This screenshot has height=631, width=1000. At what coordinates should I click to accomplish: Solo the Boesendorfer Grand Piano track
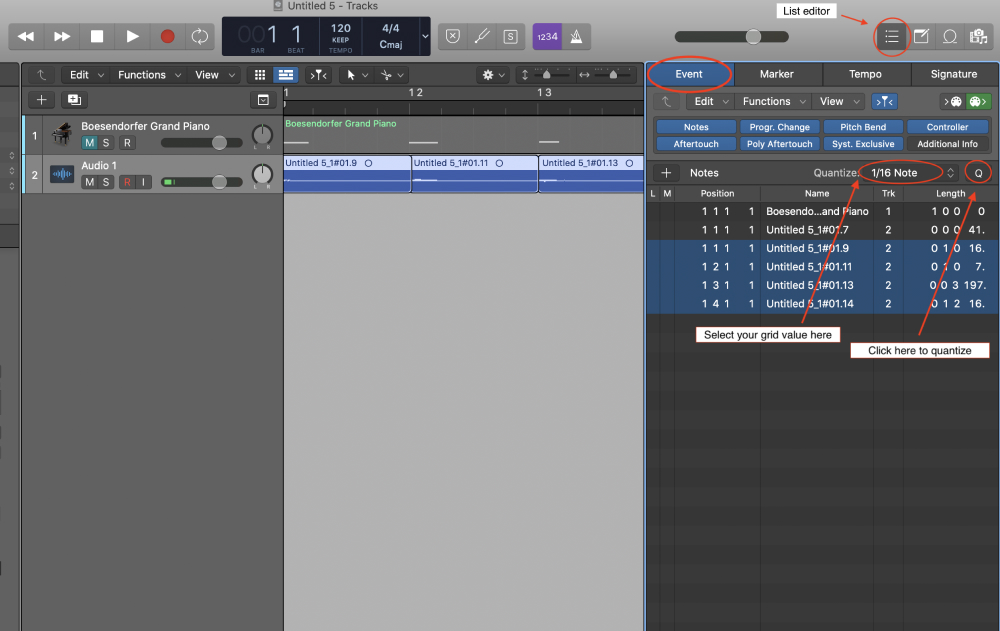pyautogui.click(x=106, y=143)
